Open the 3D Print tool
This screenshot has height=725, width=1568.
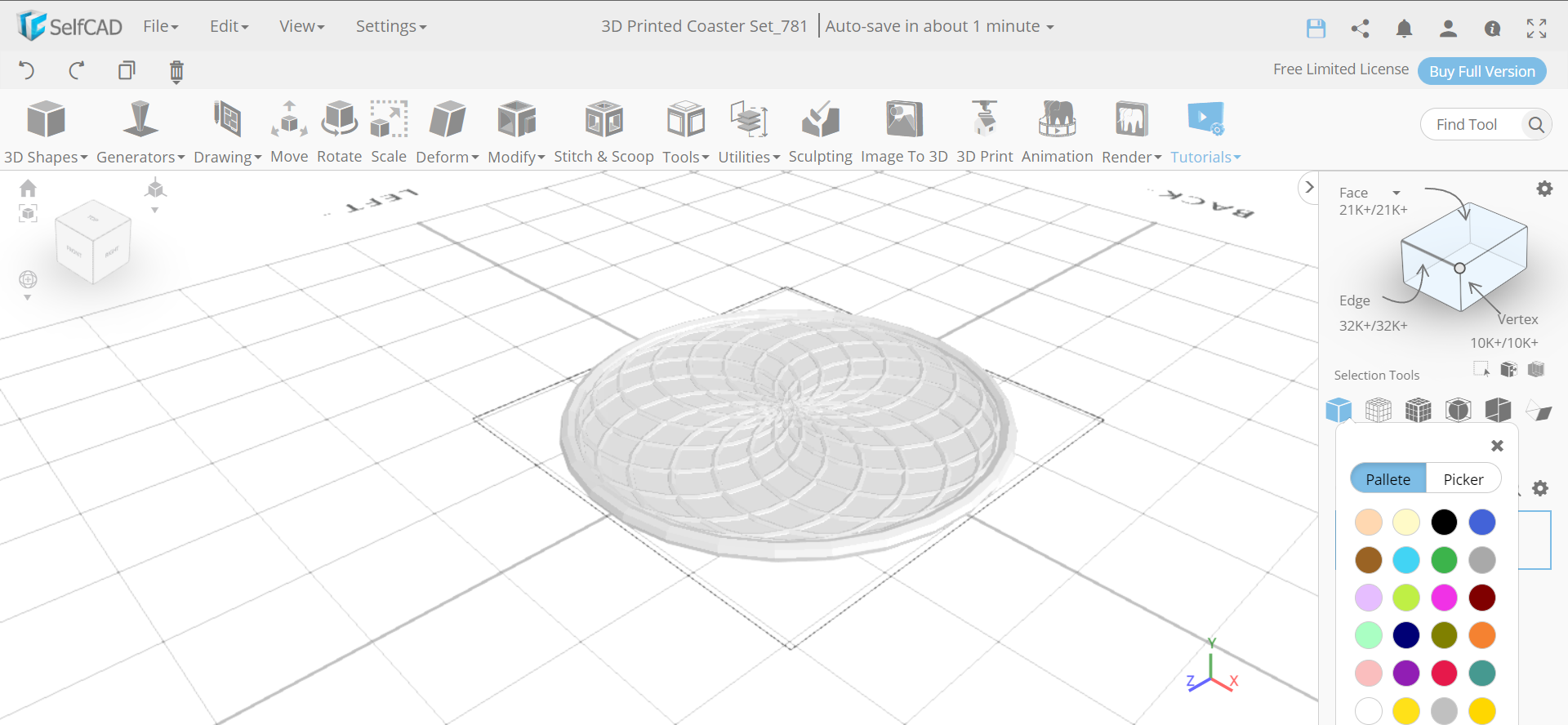coord(984,131)
